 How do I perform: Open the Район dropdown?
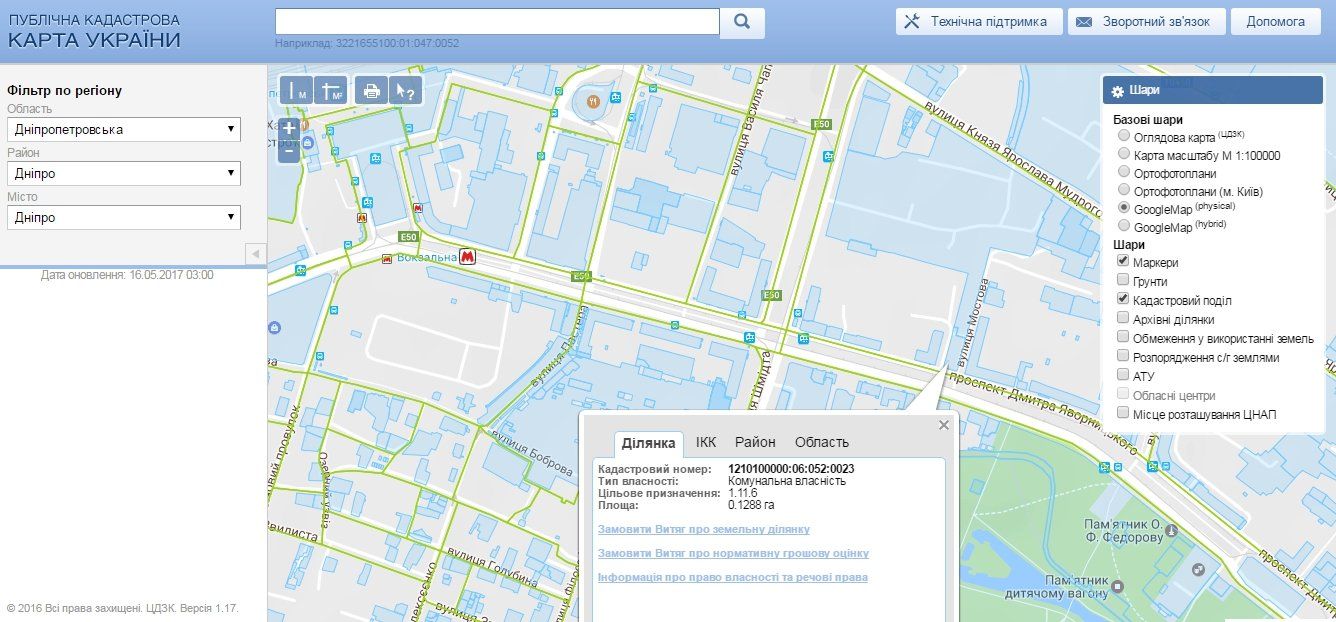coord(123,174)
